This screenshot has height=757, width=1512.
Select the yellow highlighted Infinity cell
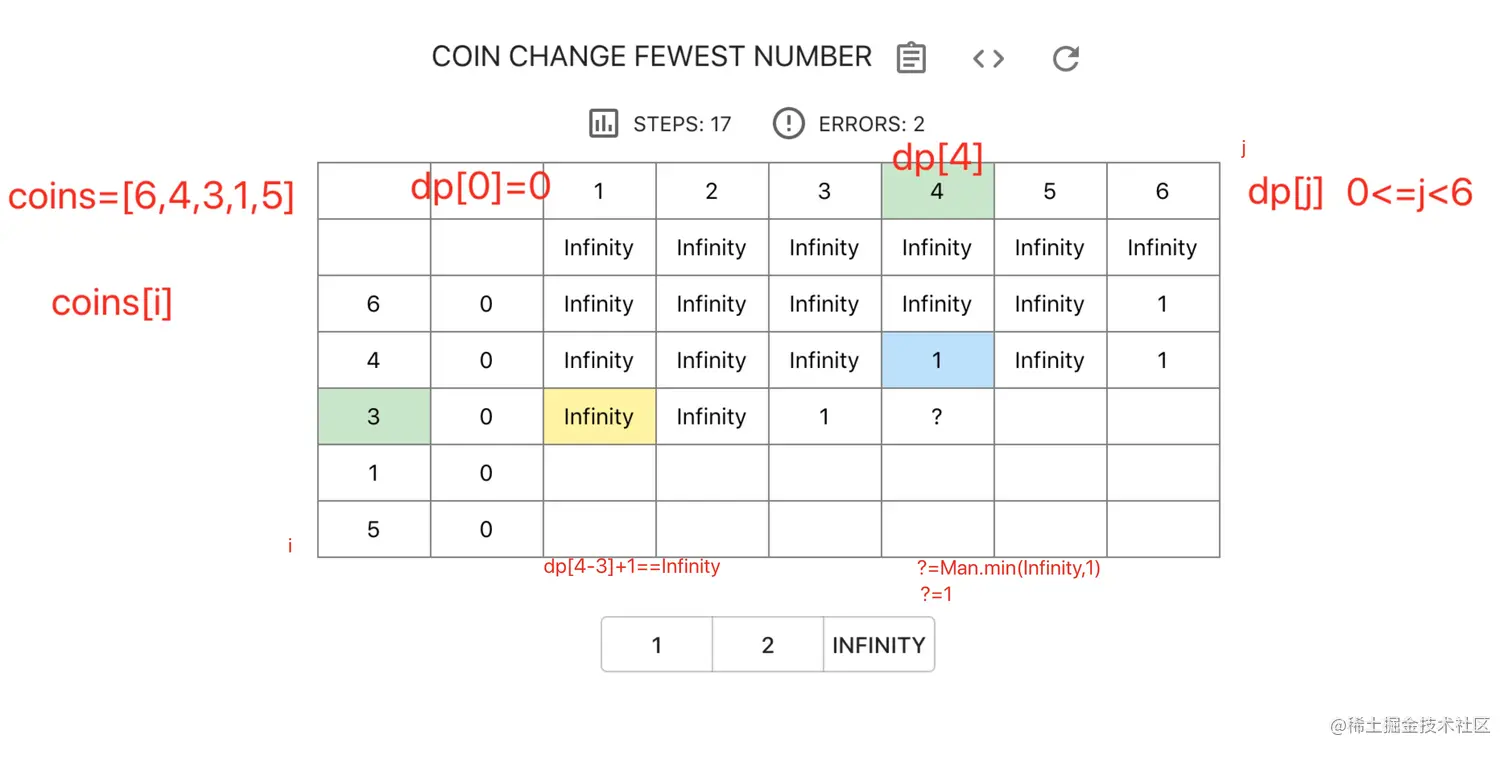599,417
